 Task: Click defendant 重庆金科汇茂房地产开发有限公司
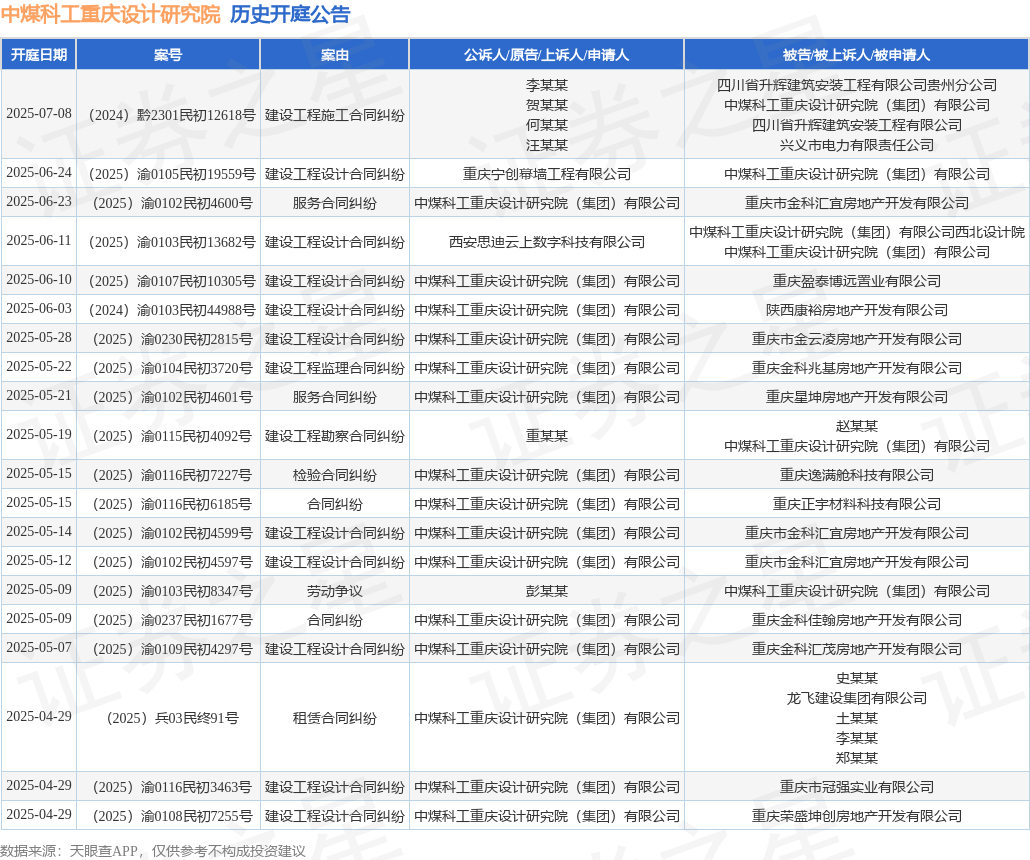(857, 649)
